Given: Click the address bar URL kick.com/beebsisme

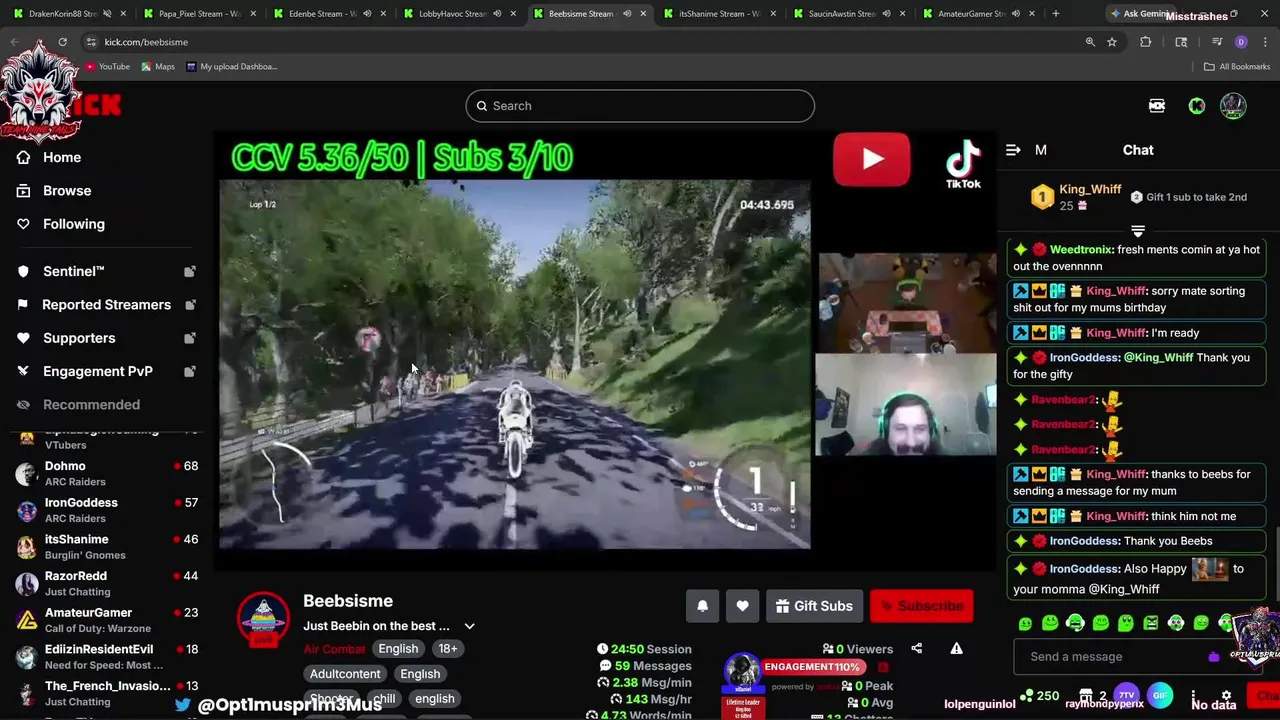Looking at the screenshot, I should click(x=146, y=42).
